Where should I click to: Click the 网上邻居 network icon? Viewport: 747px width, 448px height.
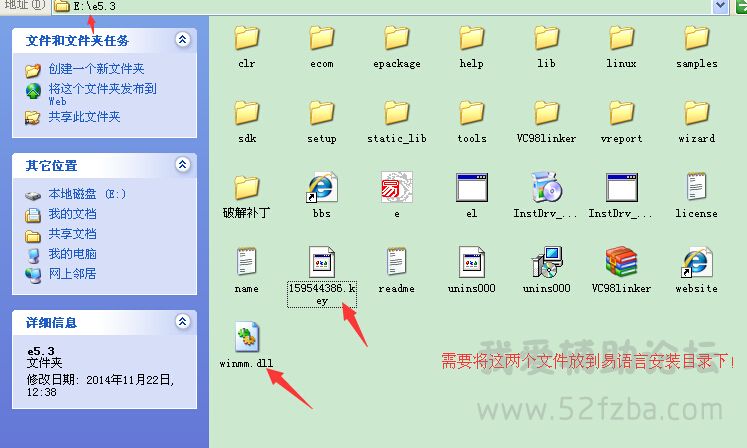(x=33, y=275)
